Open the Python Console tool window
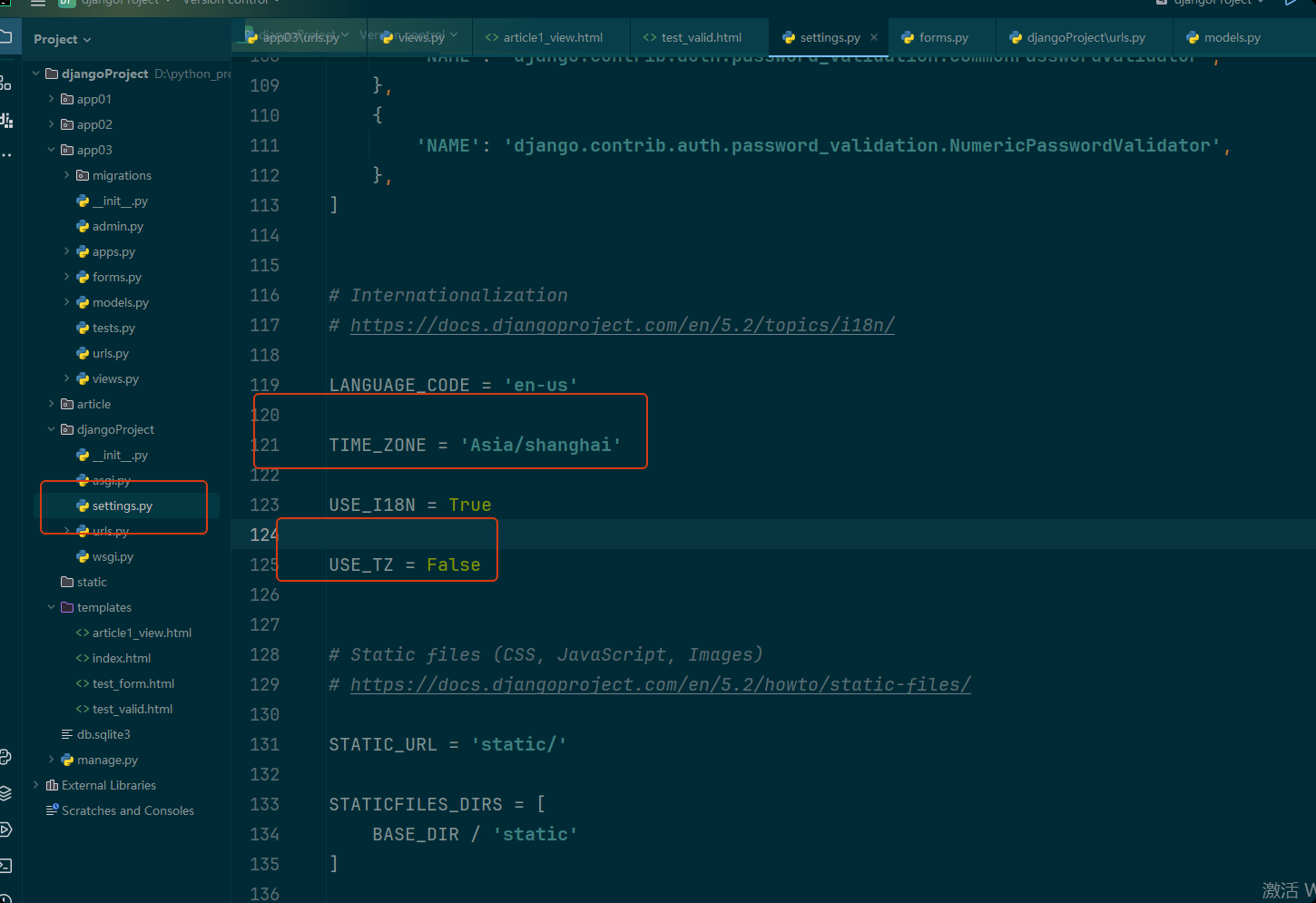 point(5,757)
